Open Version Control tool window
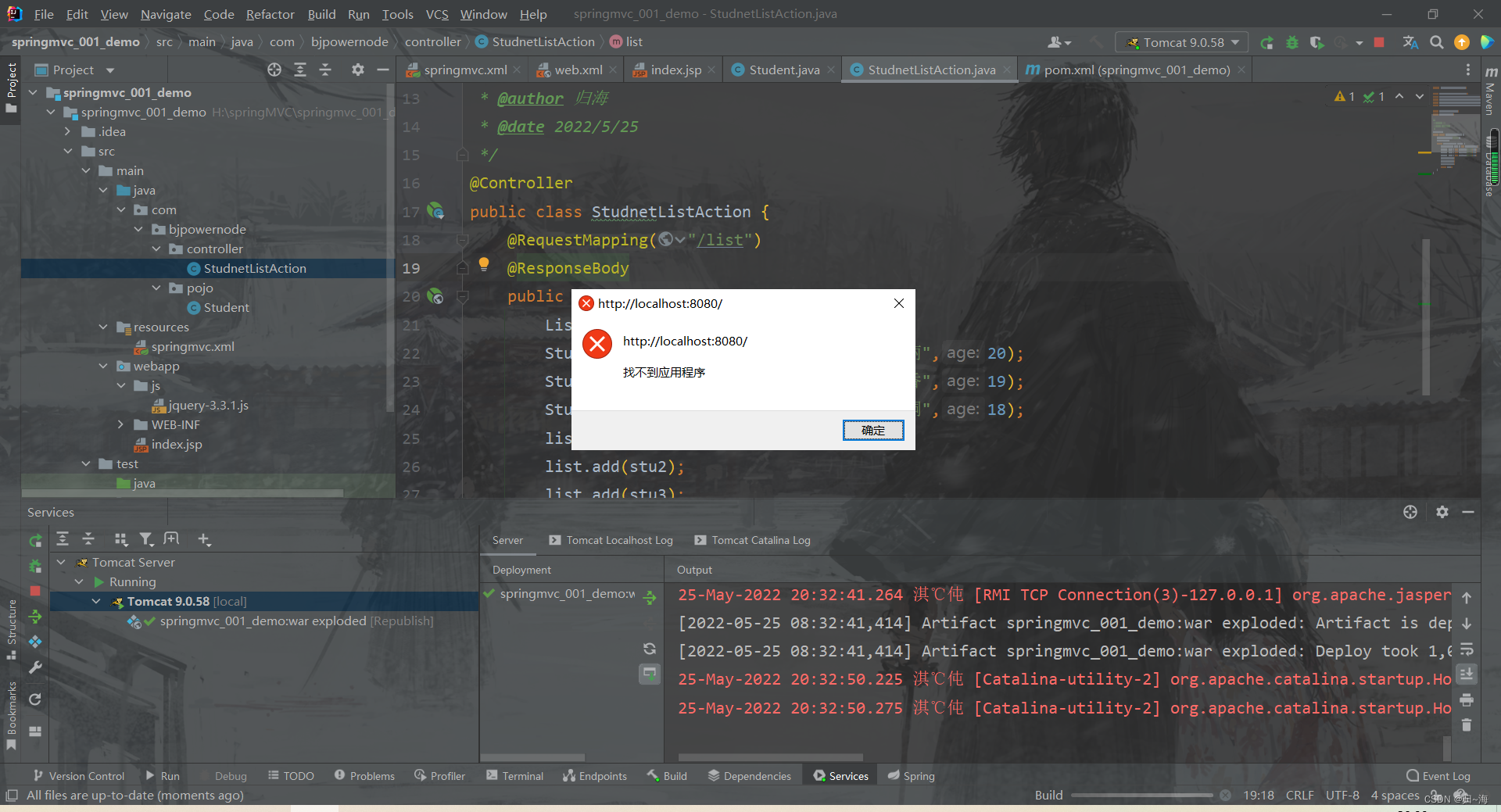The height and width of the screenshot is (812, 1501). point(79,776)
